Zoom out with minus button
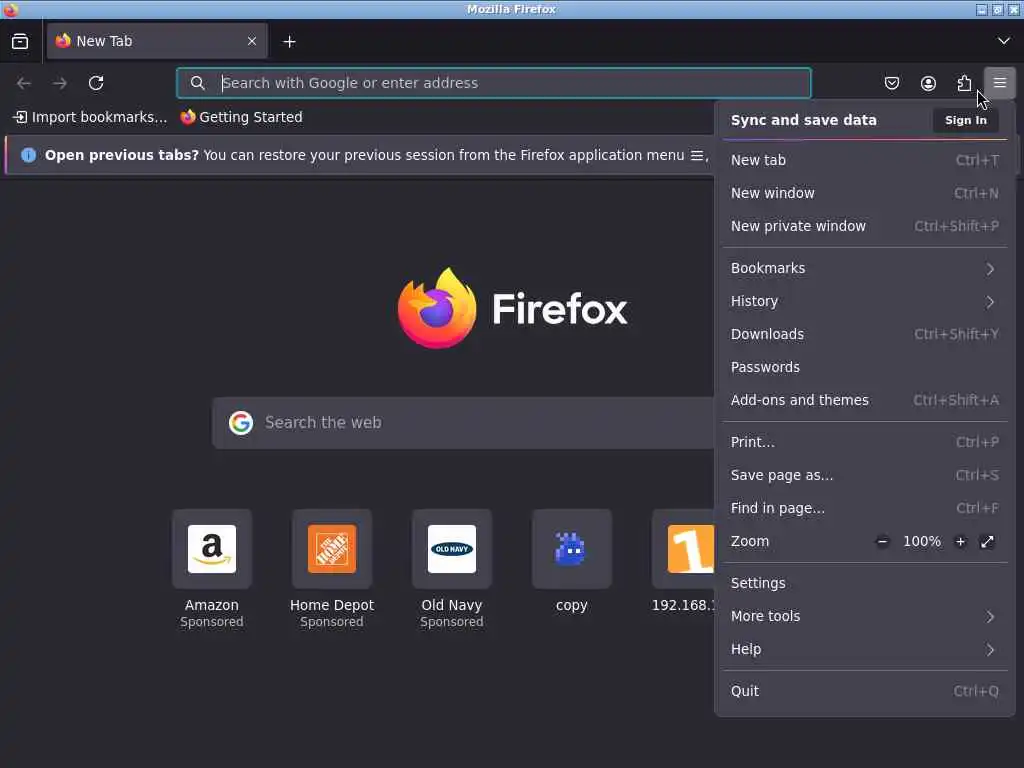Screen dimensions: 1024x768 882,541
